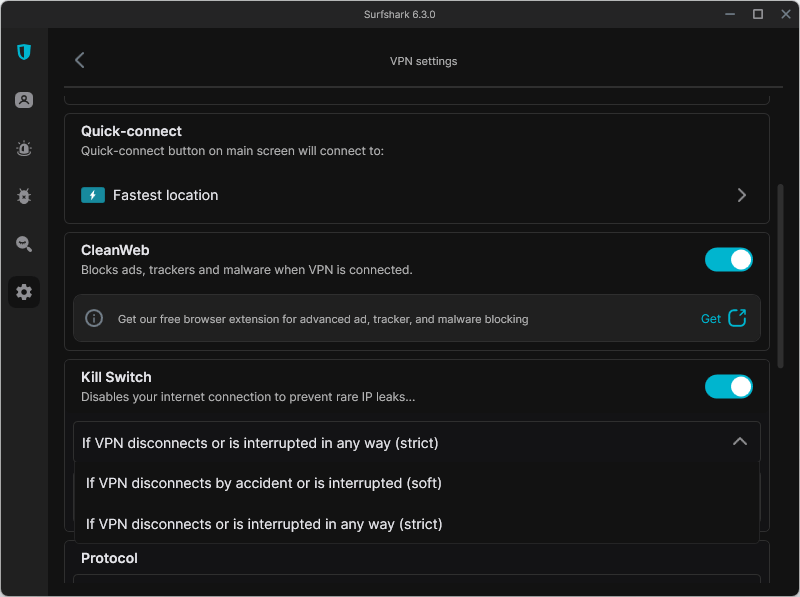800x597 pixels.
Task: Expand Quick-connect options via right chevron
Action: tap(741, 195)
